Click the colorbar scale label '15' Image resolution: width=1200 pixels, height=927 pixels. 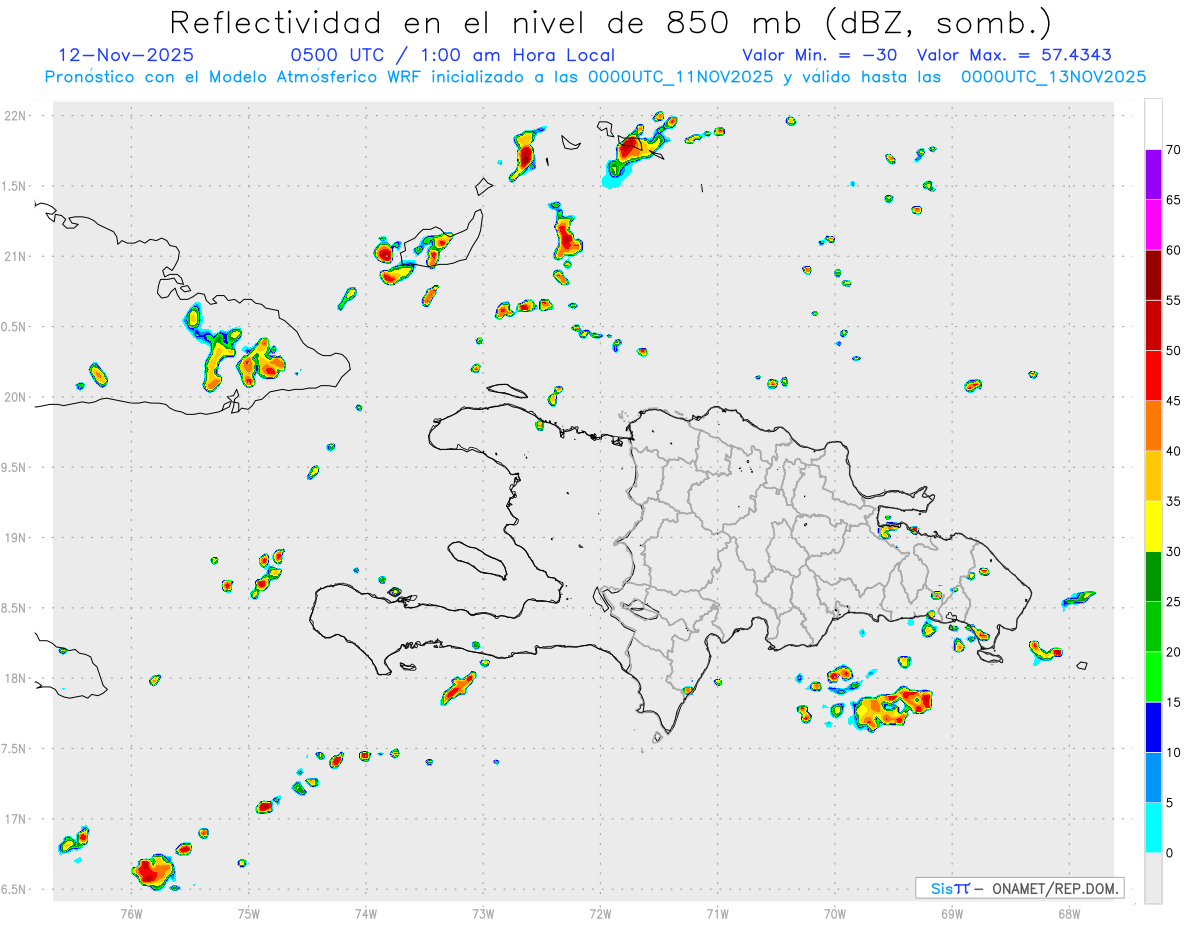click(x=1174, y=703)
